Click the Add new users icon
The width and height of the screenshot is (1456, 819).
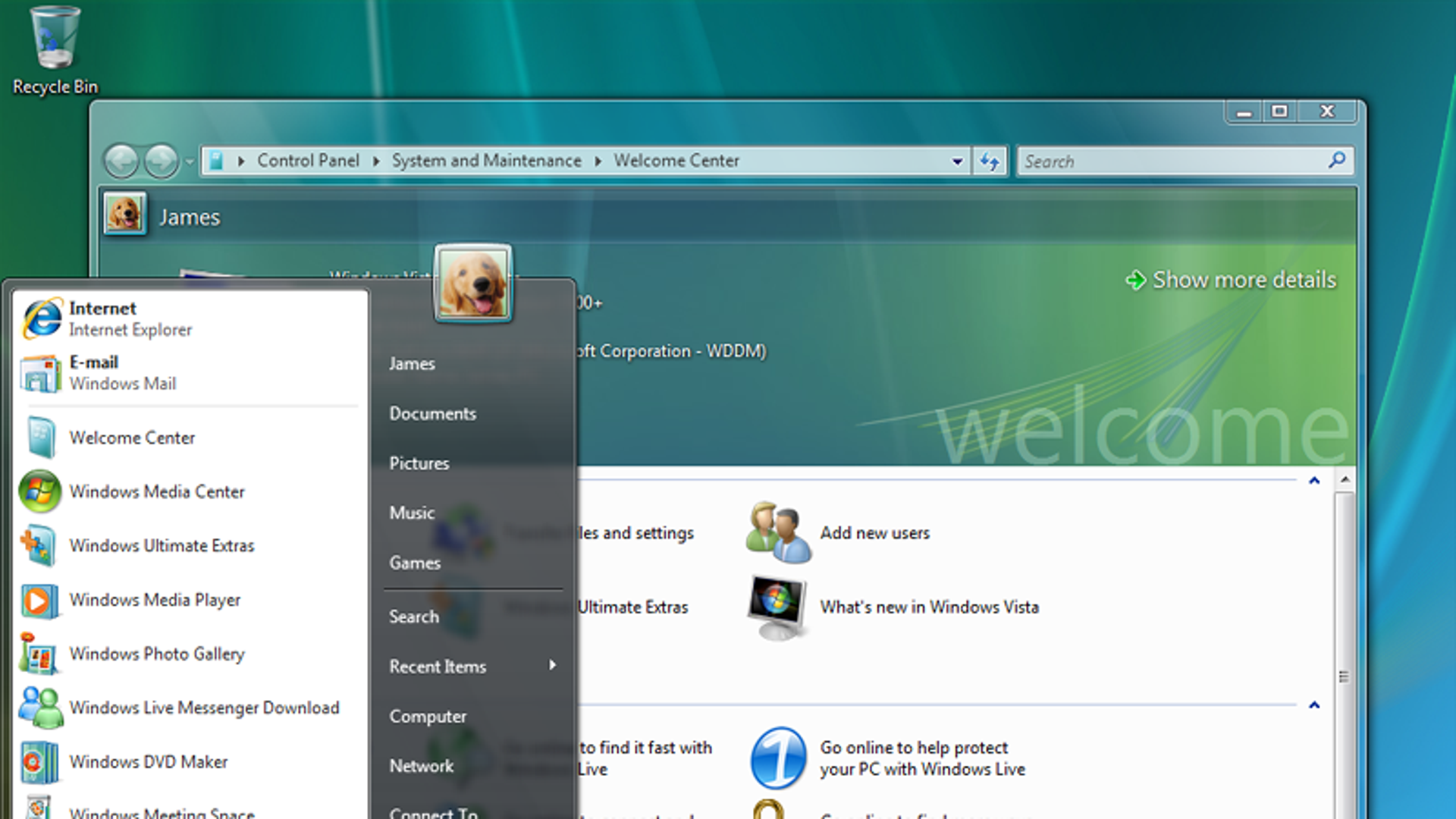pyautogui.click(x=778, y=532)
